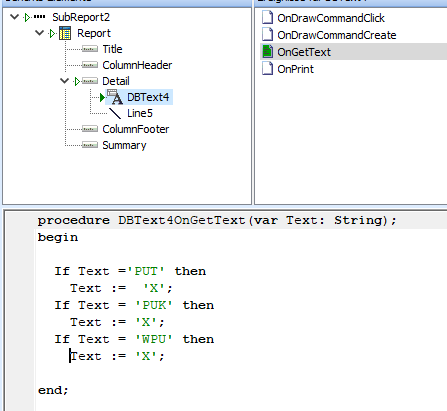Click the Line5 diagonal line icon
The width and height of the screenshot is (447, 411).
coord(115,113)
